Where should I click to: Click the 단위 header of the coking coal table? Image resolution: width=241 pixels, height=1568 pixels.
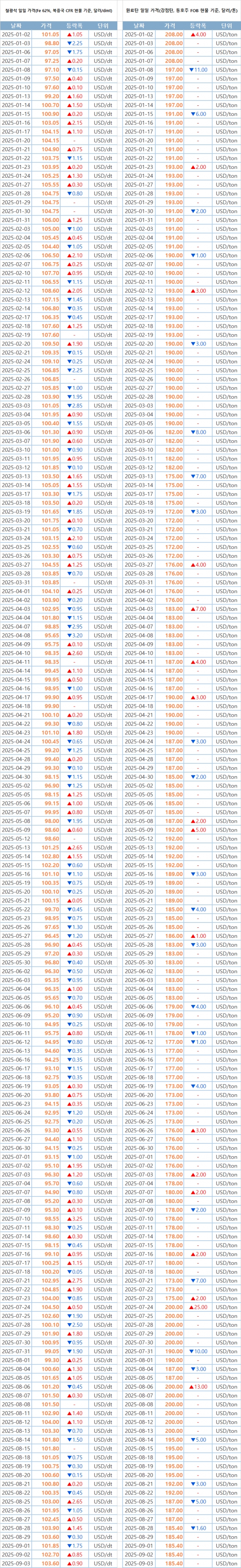pyautogui.click(x=227, y=26)
